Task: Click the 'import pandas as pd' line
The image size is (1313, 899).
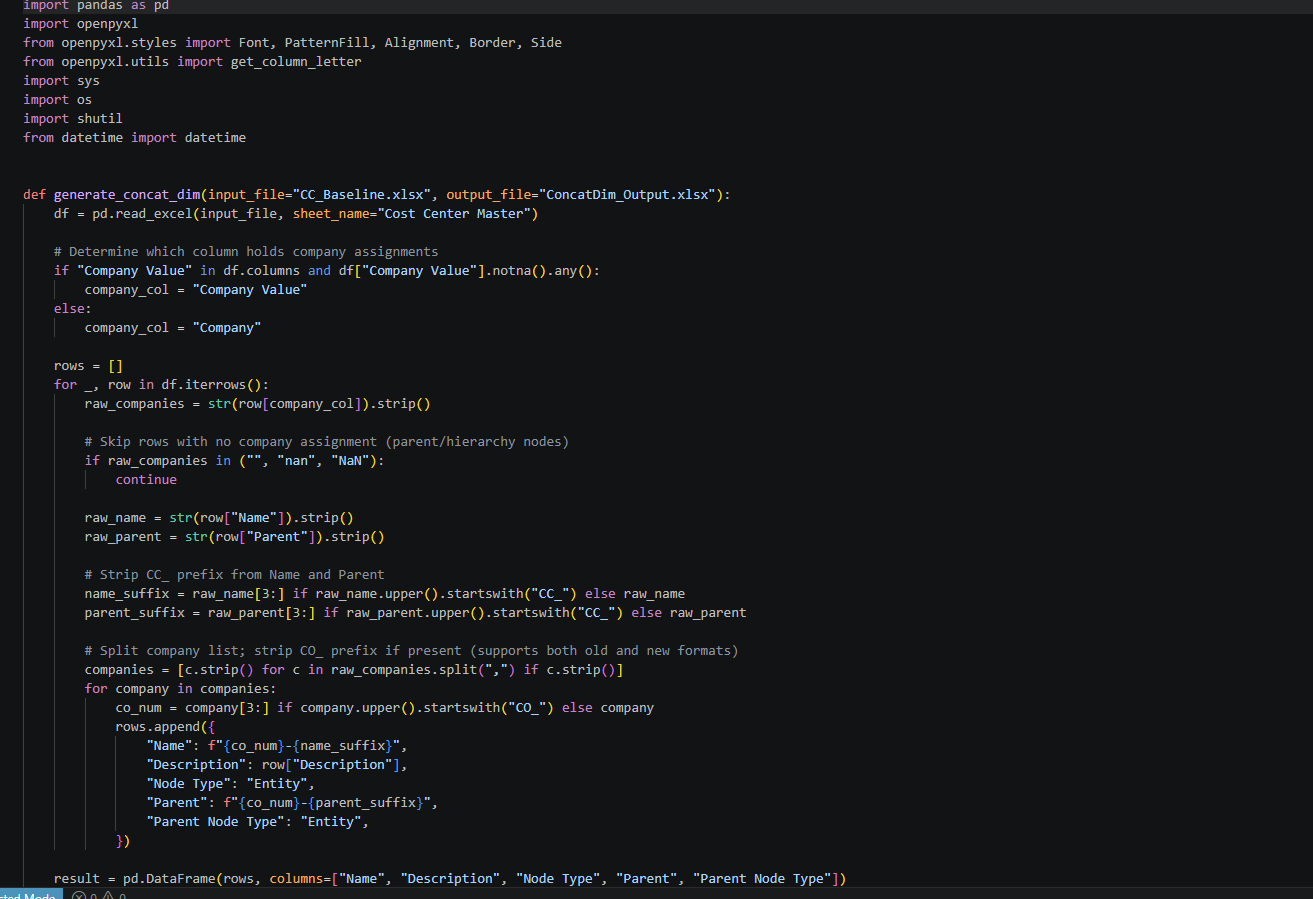Action: coord(96,5)
